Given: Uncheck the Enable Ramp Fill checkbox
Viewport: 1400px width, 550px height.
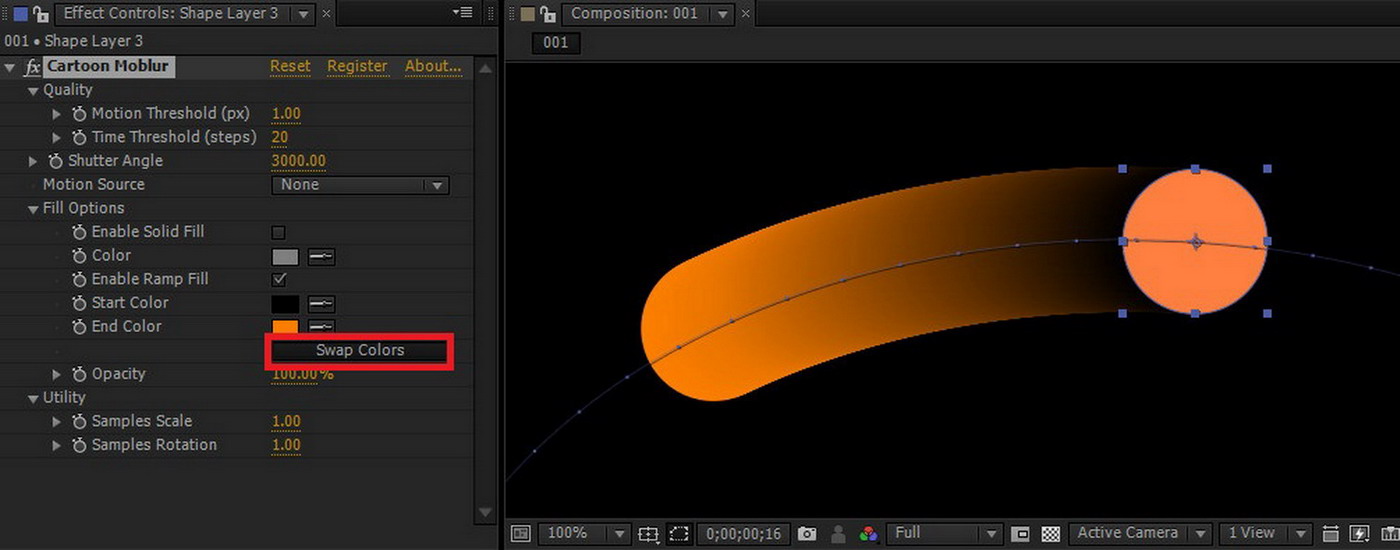Looking at the screenshot, I should pyautogui.click(x=279, y=280).
